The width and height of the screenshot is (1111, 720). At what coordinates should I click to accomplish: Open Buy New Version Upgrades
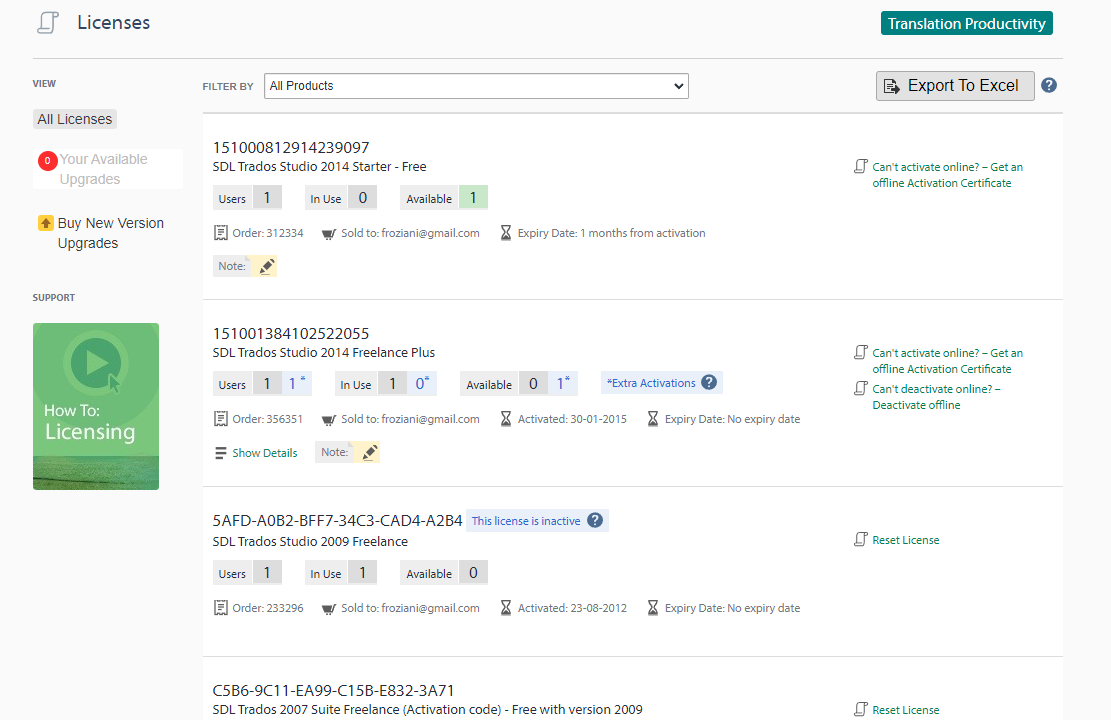(110, 233)
